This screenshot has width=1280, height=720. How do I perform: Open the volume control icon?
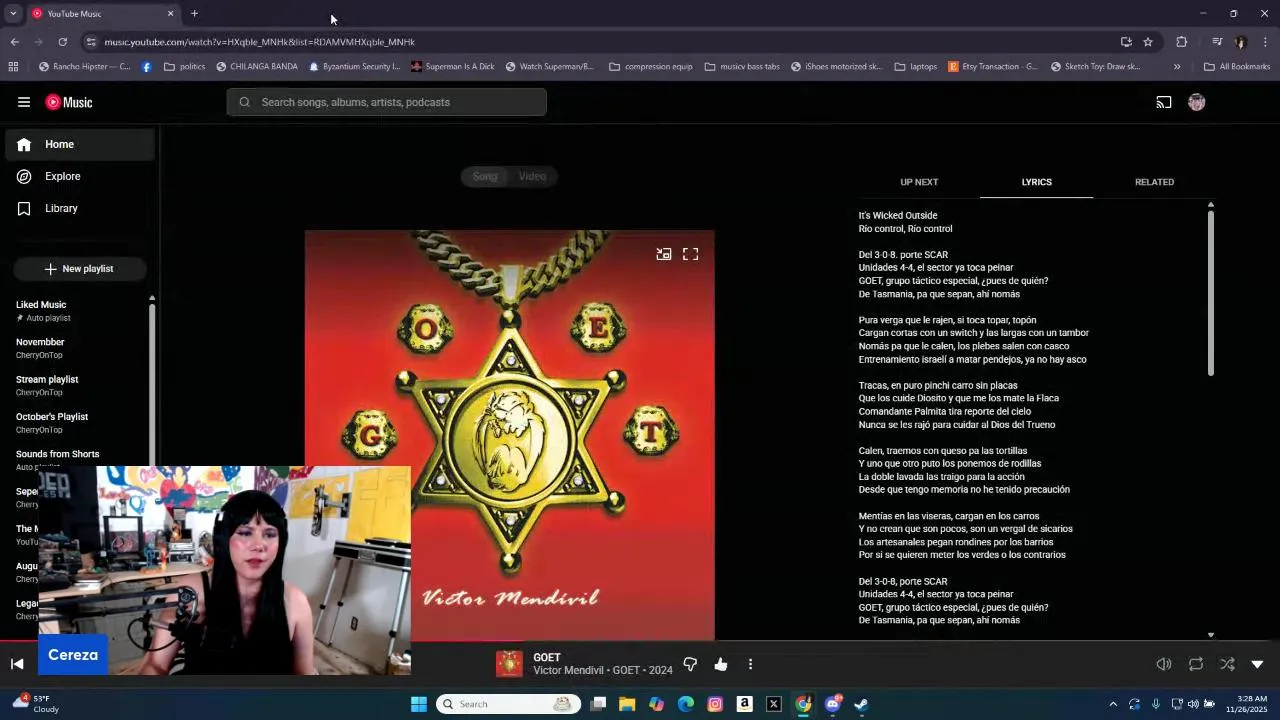tap(1164, 664)
